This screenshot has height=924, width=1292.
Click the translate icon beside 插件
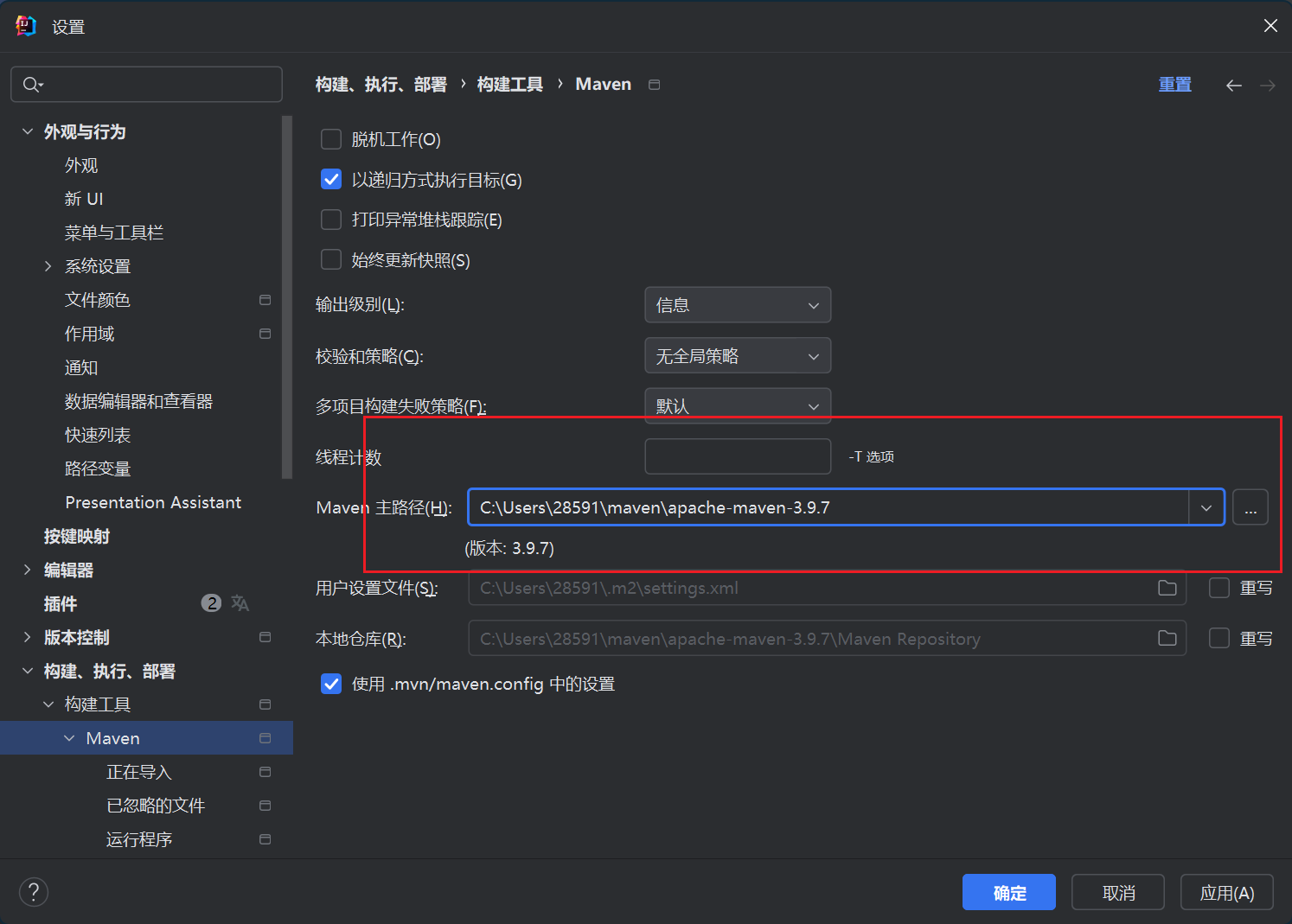[240, 603]
